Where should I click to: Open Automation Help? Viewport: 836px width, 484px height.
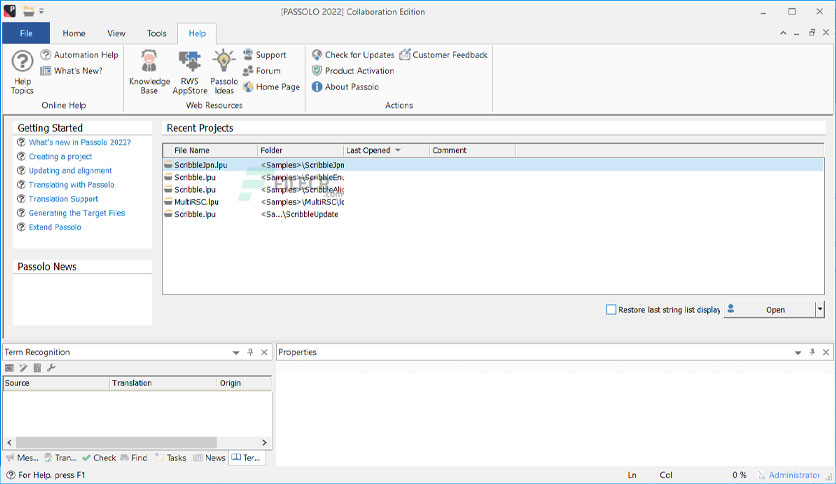[79, 55]
